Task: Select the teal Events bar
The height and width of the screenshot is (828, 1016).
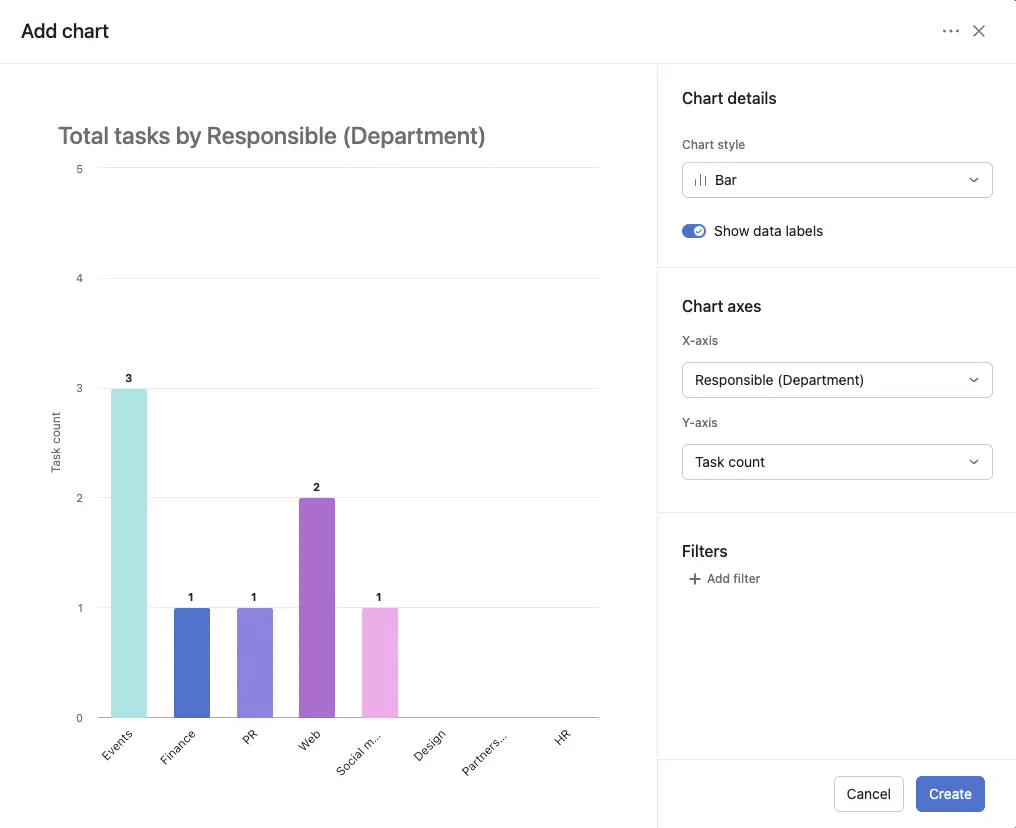Action: 129,553
